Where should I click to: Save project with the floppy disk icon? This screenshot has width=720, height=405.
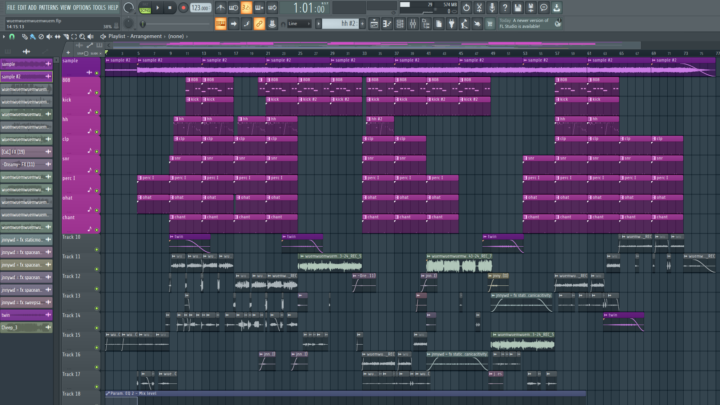518,8
